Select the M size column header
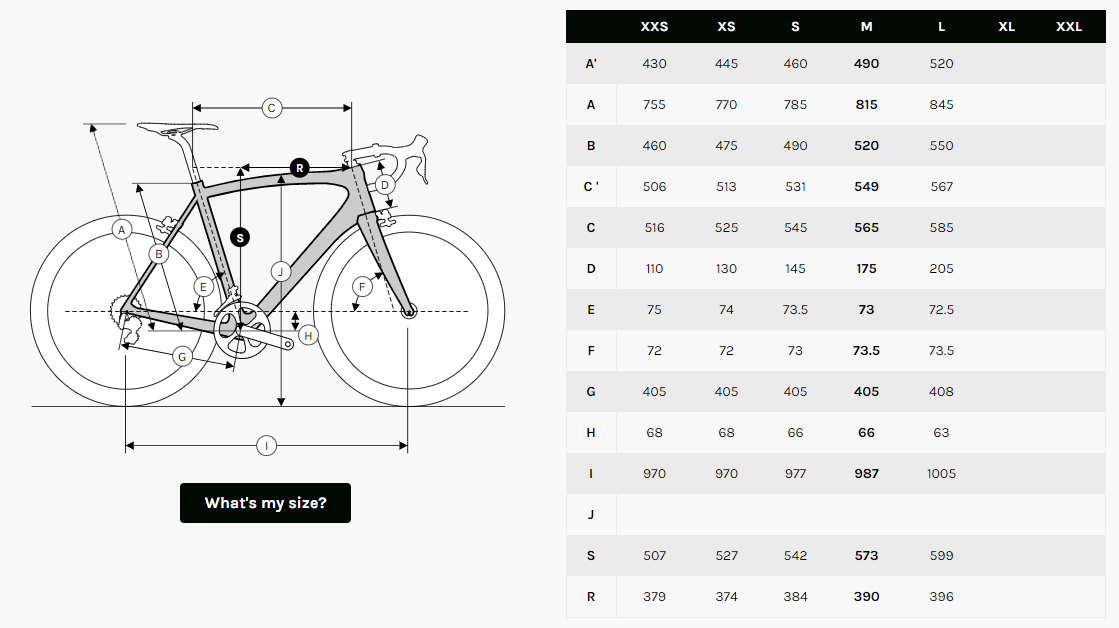Screen dimensions: 1119x628 (x=866, y=27)
